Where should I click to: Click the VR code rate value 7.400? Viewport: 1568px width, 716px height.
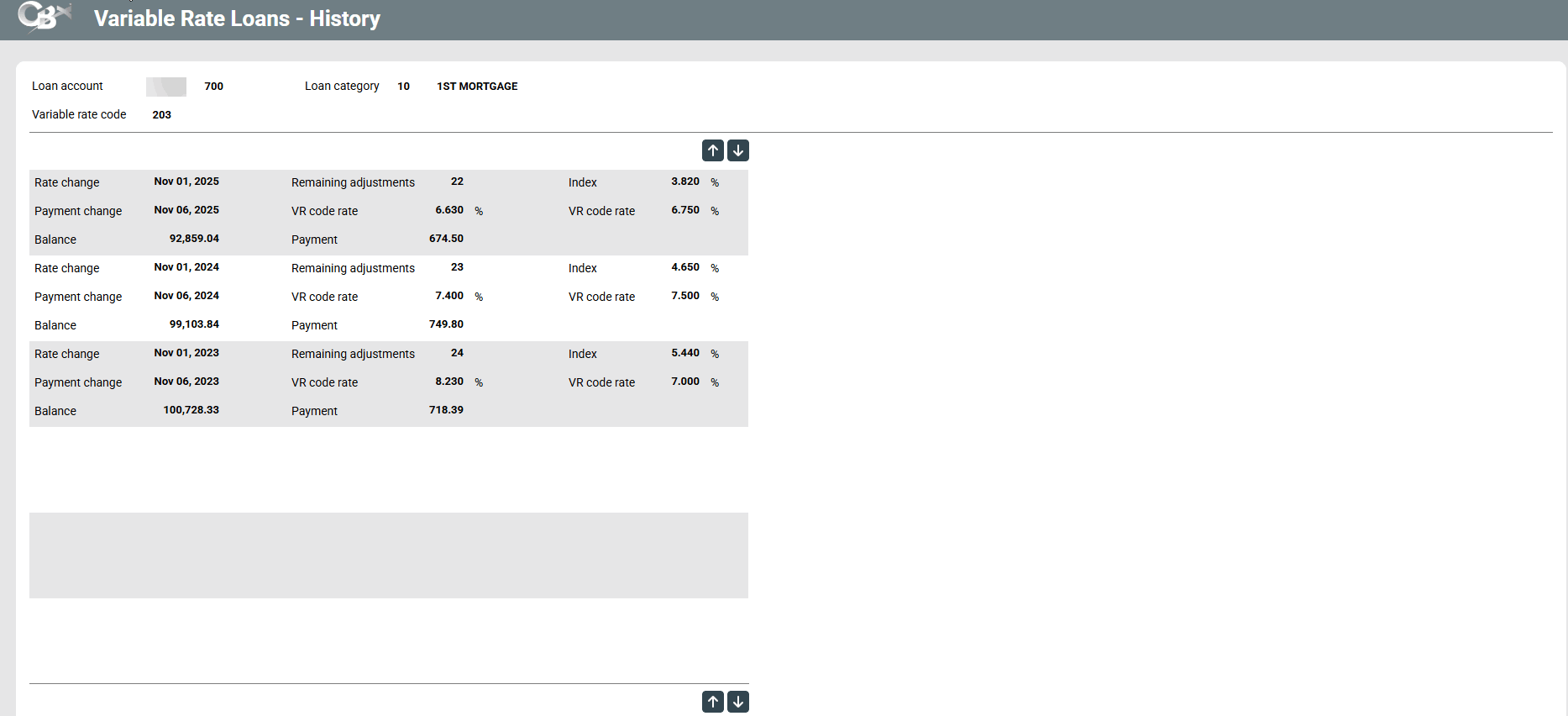click(449, 296)
